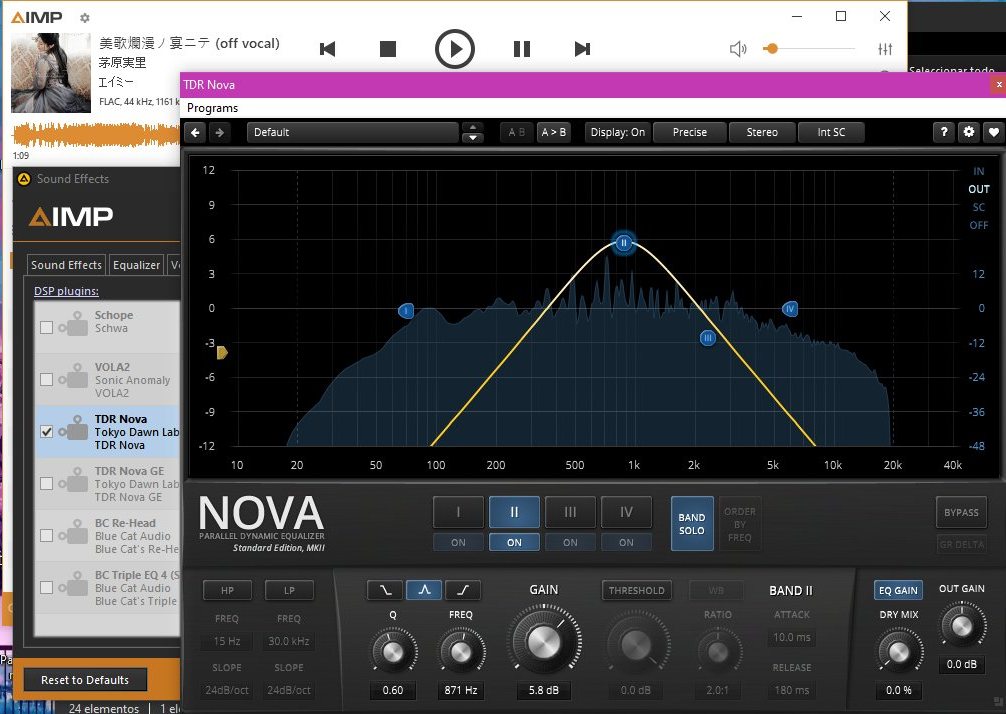Select band IV button

click(x=626, y=512)
